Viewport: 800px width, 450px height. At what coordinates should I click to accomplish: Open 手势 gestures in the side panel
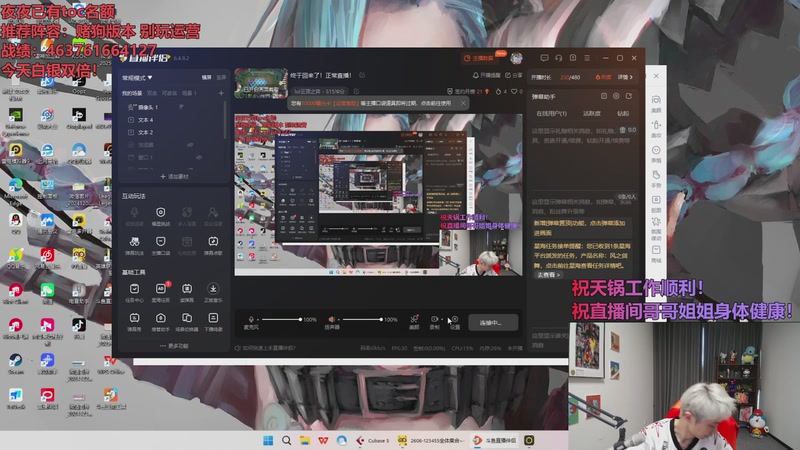656,179
